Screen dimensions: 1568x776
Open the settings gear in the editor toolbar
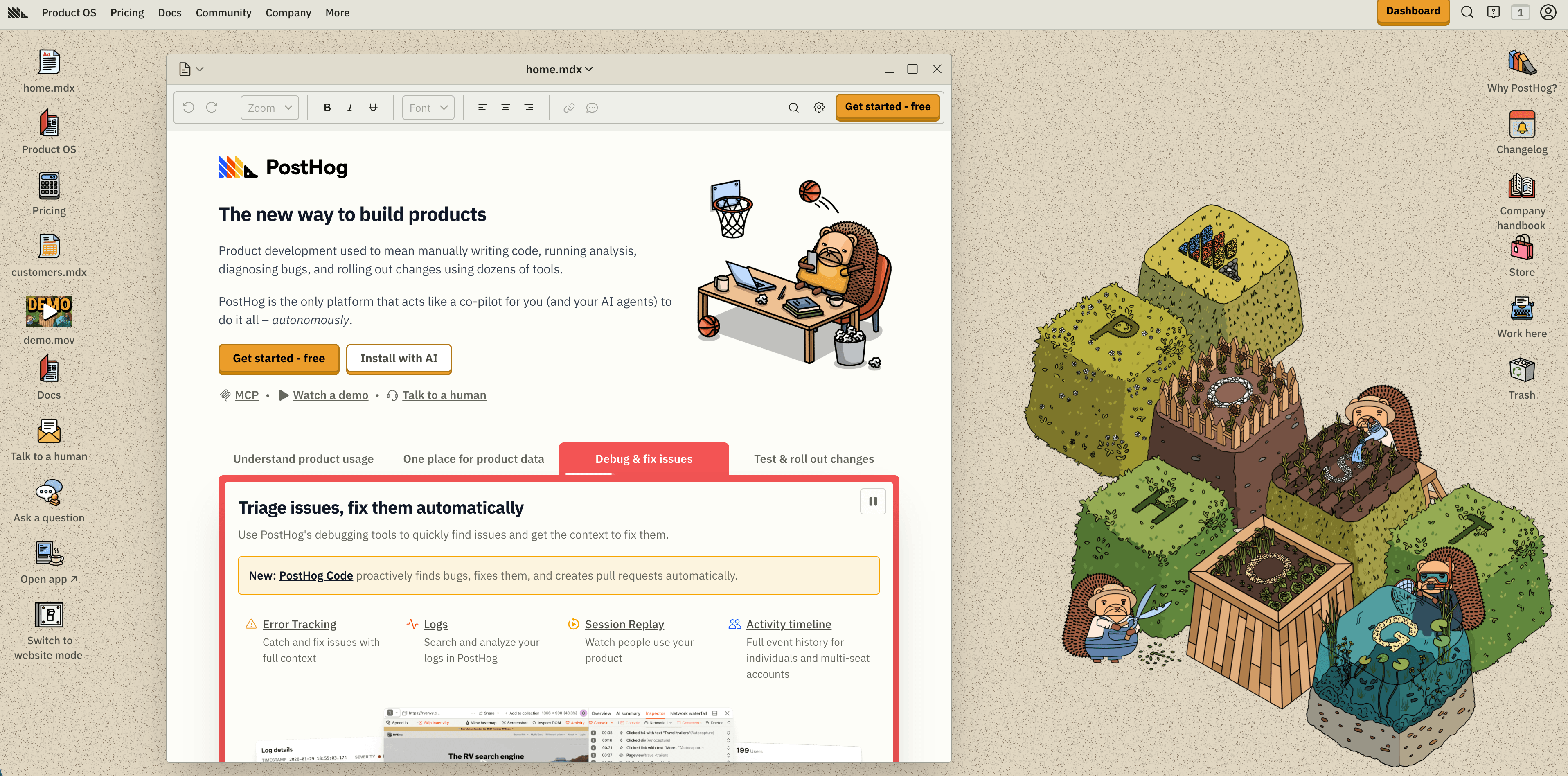point(819,108)
